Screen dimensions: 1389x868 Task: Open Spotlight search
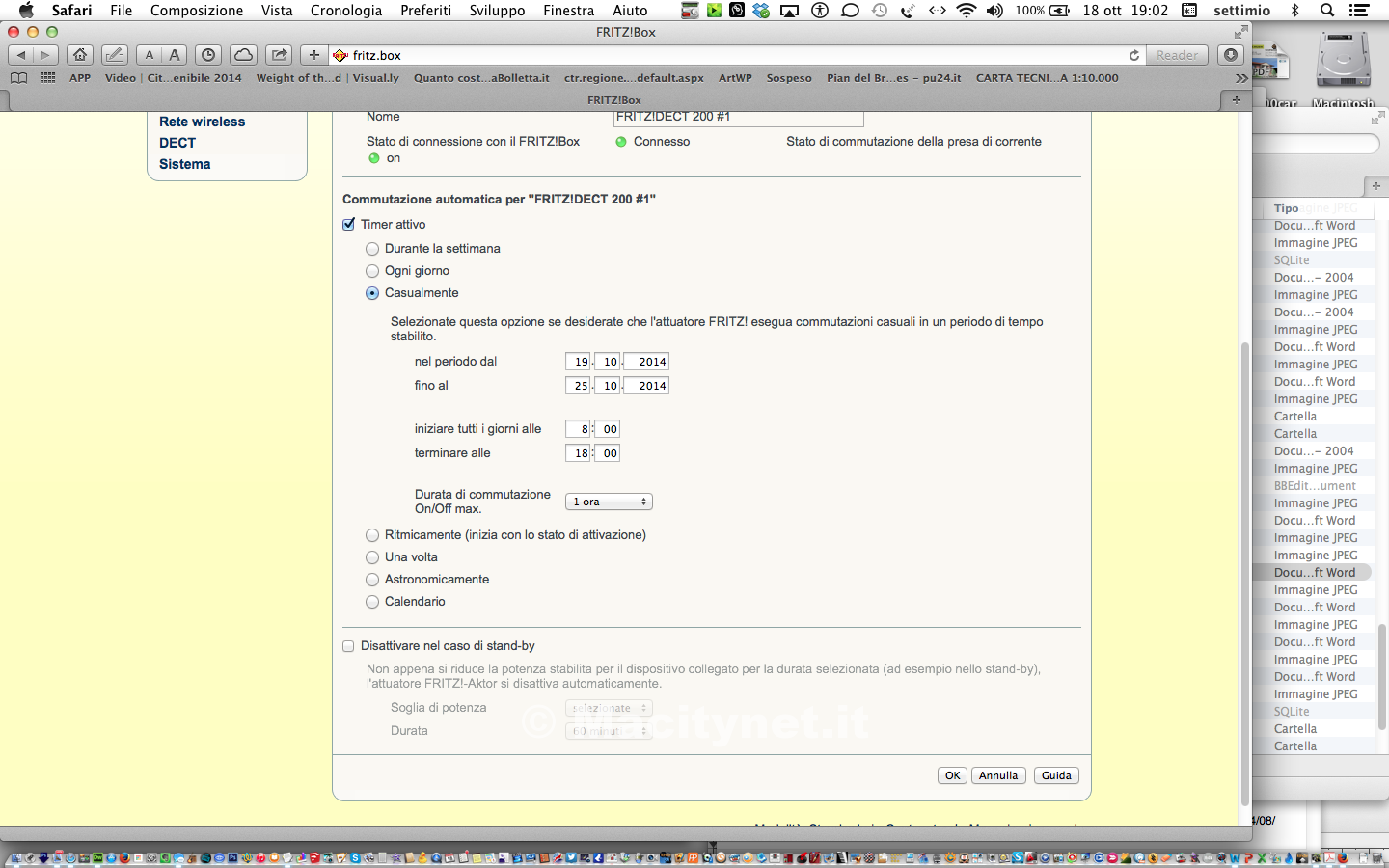1327,11
